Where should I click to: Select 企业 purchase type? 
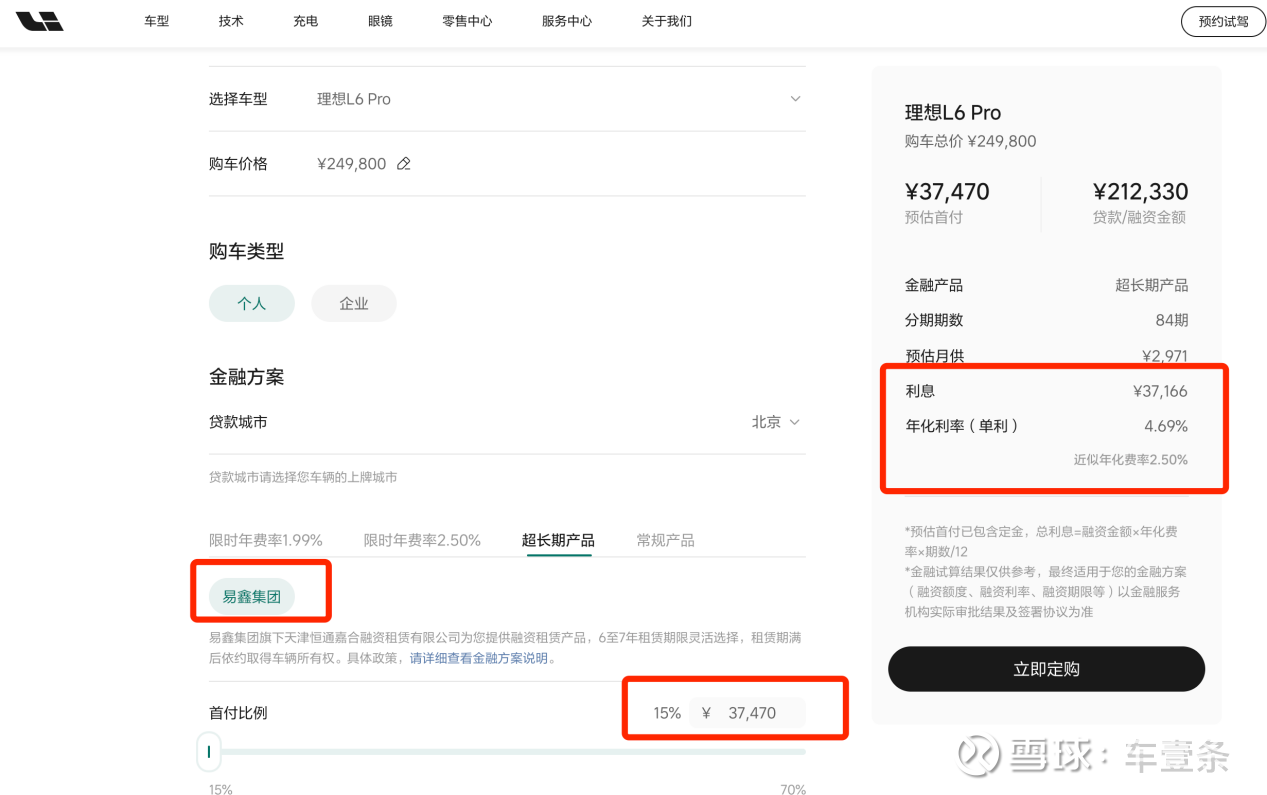coord(354,303)
